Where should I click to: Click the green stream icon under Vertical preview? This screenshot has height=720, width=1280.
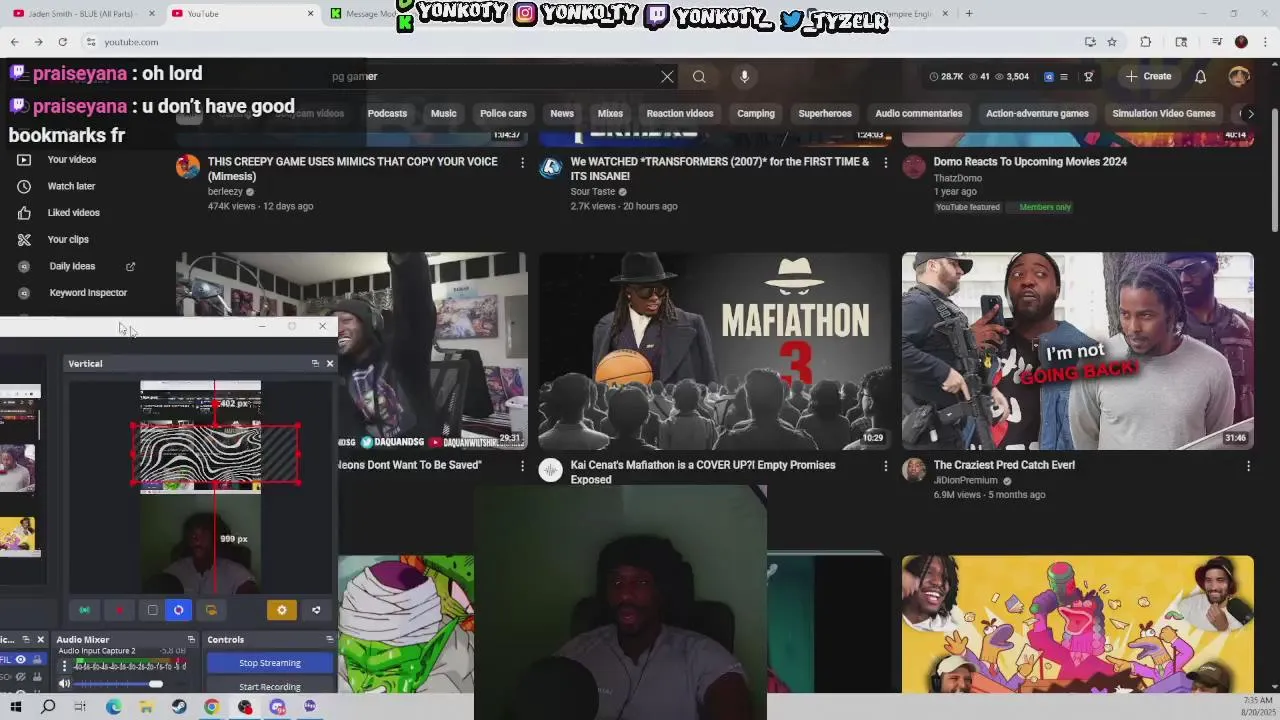click(84, 610)
